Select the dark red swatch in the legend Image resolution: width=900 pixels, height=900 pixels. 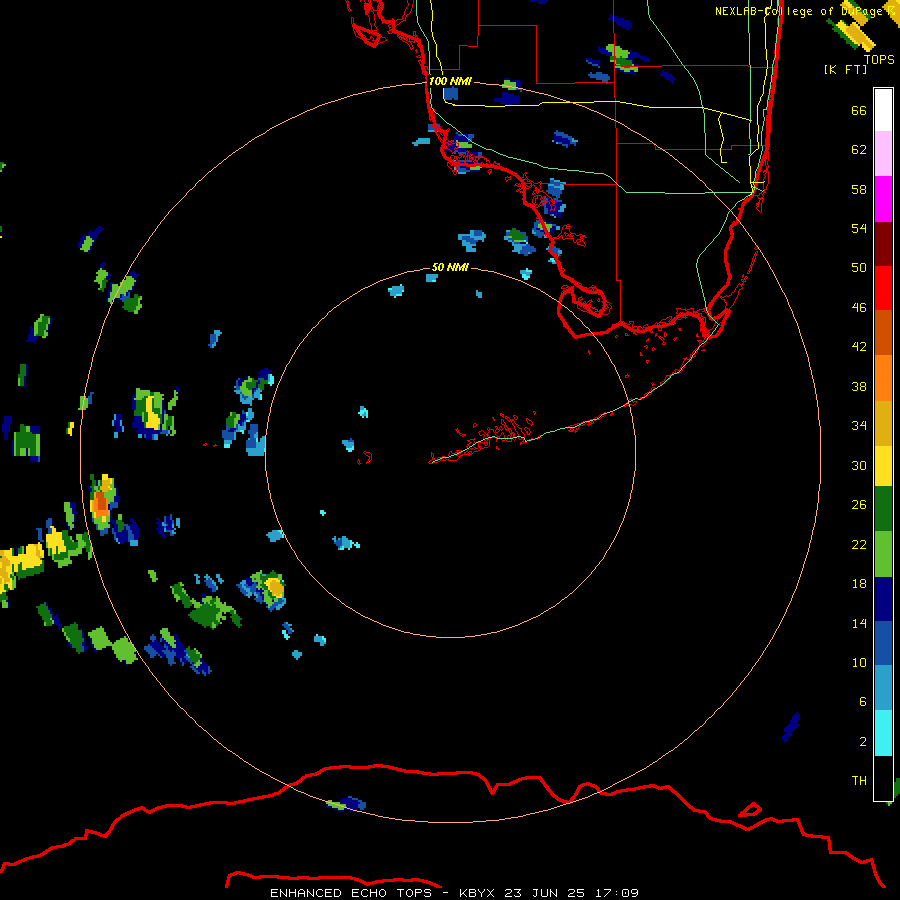[x=883, y=244]
